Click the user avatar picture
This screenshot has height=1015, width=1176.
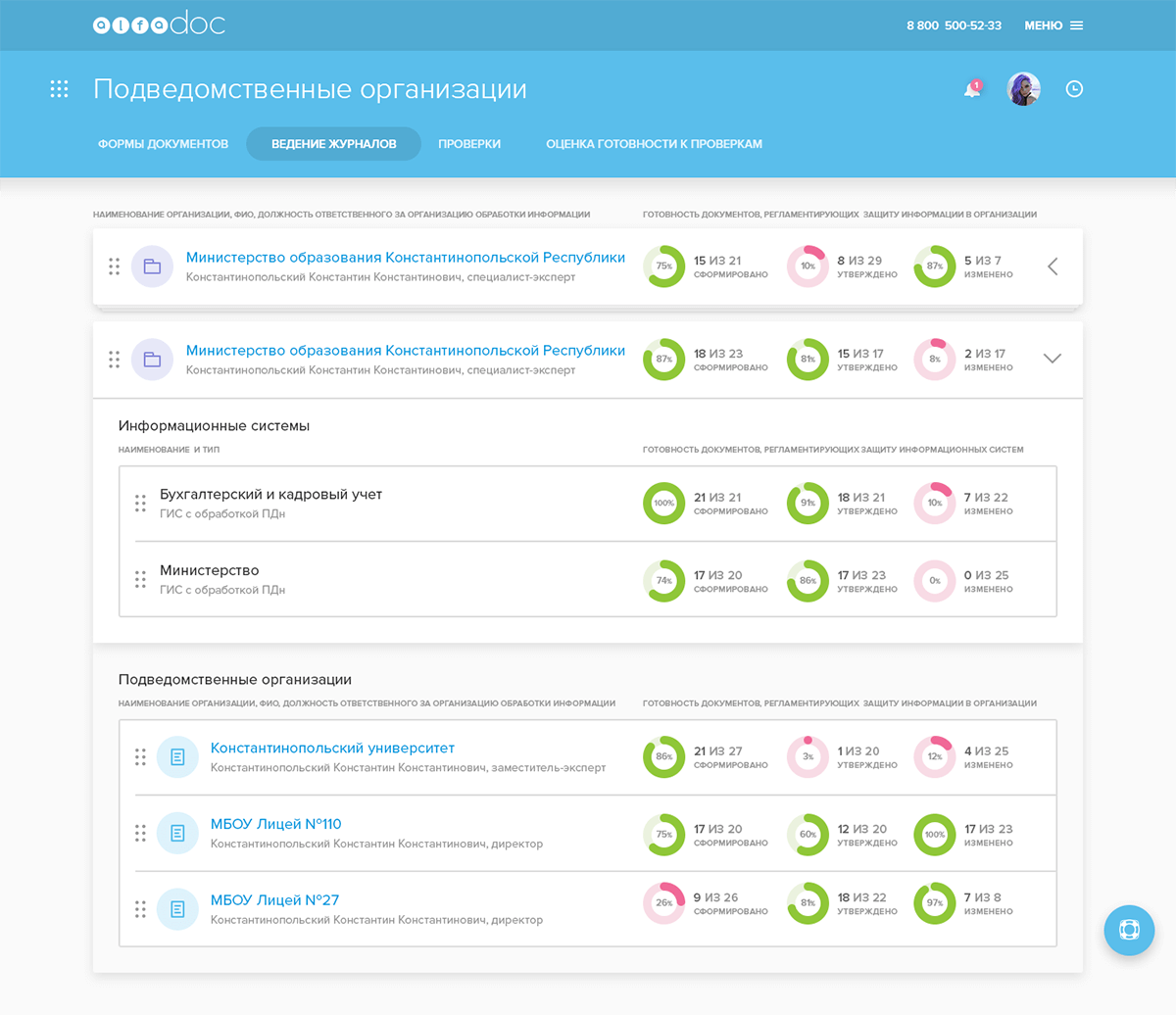tap(1024, 89)
